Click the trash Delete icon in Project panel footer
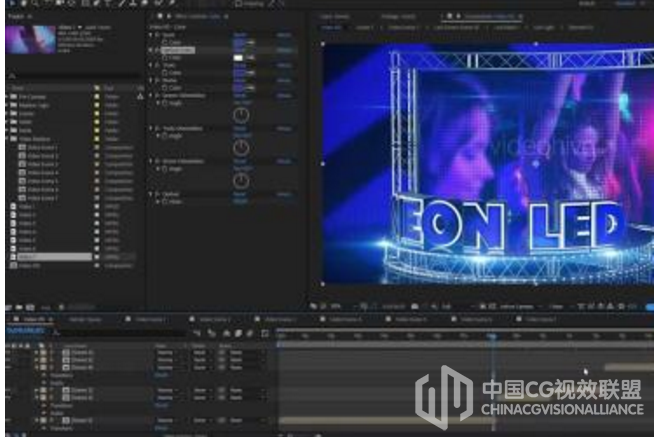This screenshot has height=437, width=655. coord(61,307)
